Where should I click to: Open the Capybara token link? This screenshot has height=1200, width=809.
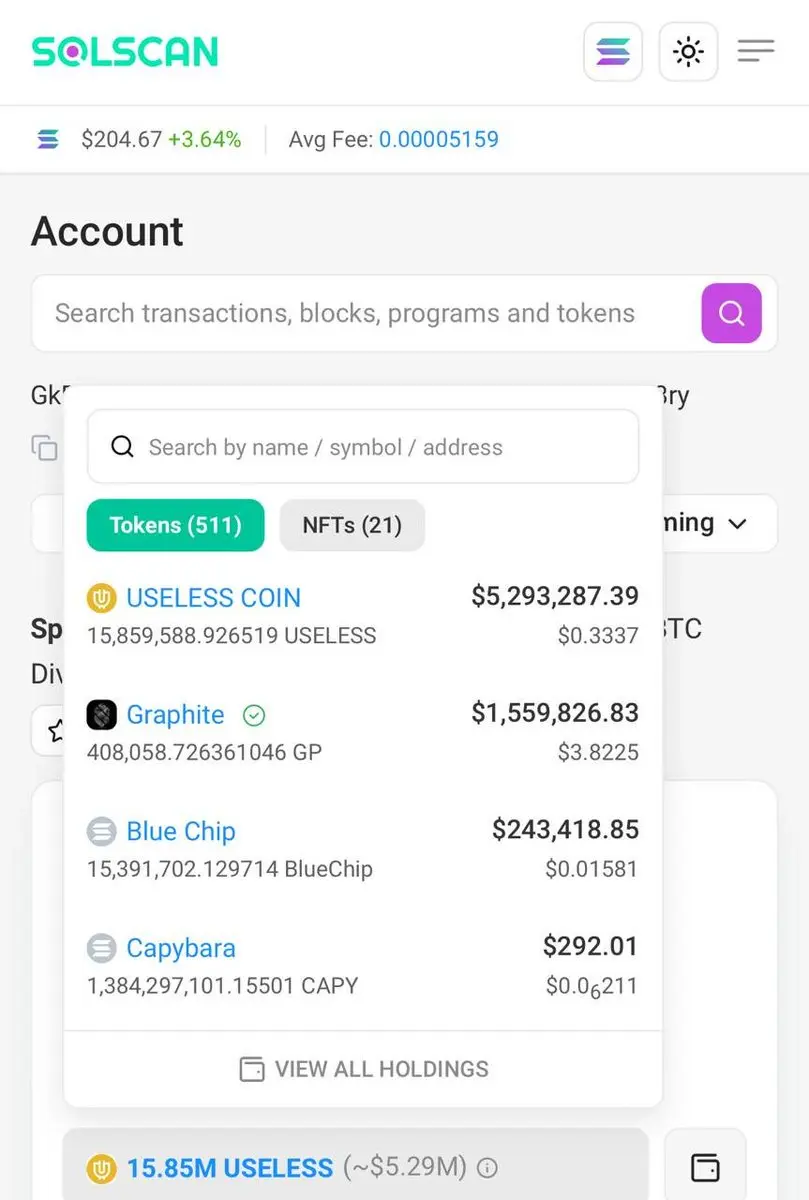pyautogui.click(x=181, y=948)
